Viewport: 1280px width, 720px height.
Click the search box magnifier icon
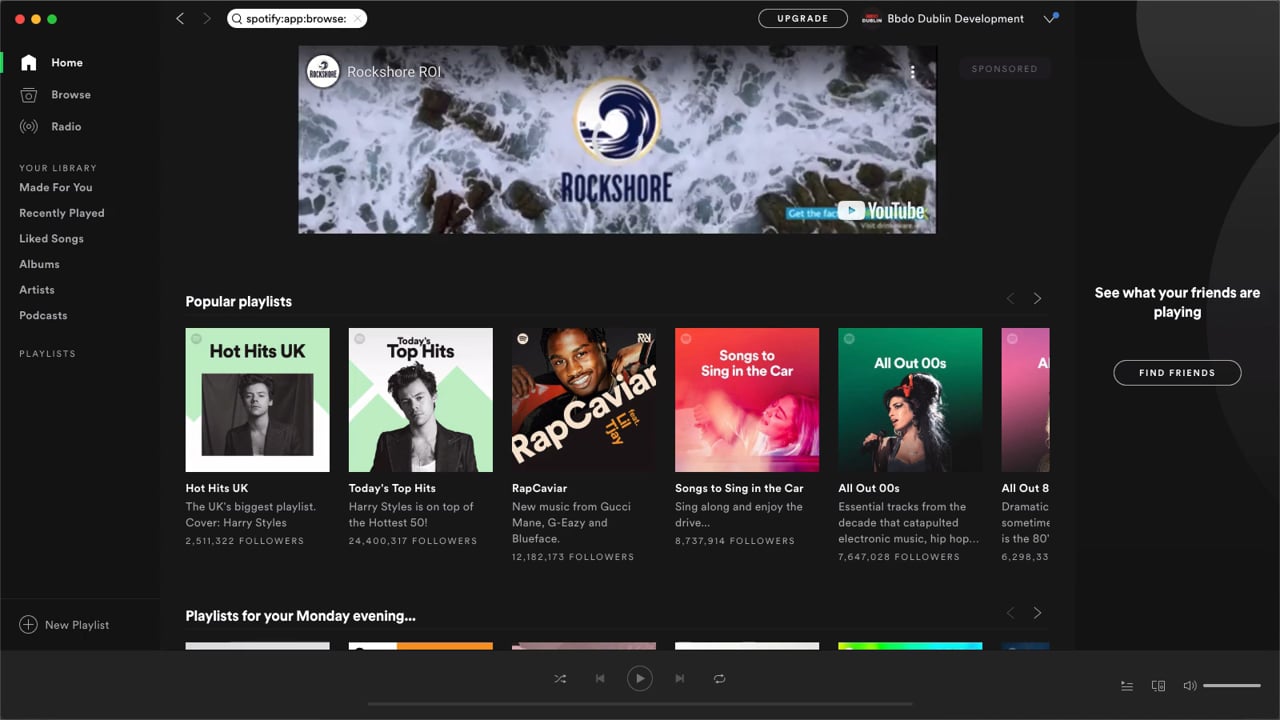click(x=237, y=18)
